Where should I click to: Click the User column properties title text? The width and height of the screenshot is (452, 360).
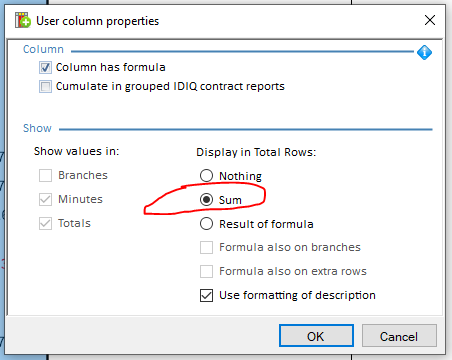pos(98,21)
